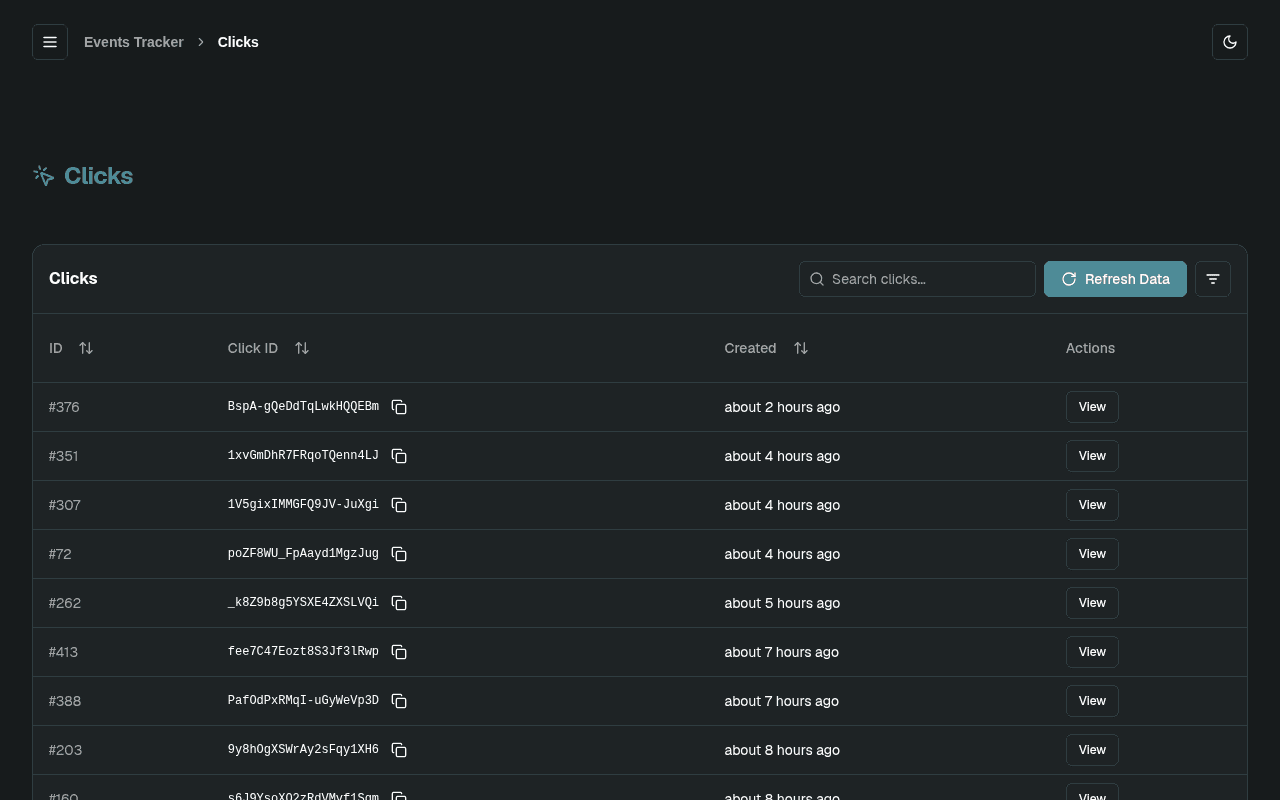Image resolution: width=1280 pixels, height=800 pixels.
Task: Focus the Search clicks field
Action: click(x=917, y=279)
